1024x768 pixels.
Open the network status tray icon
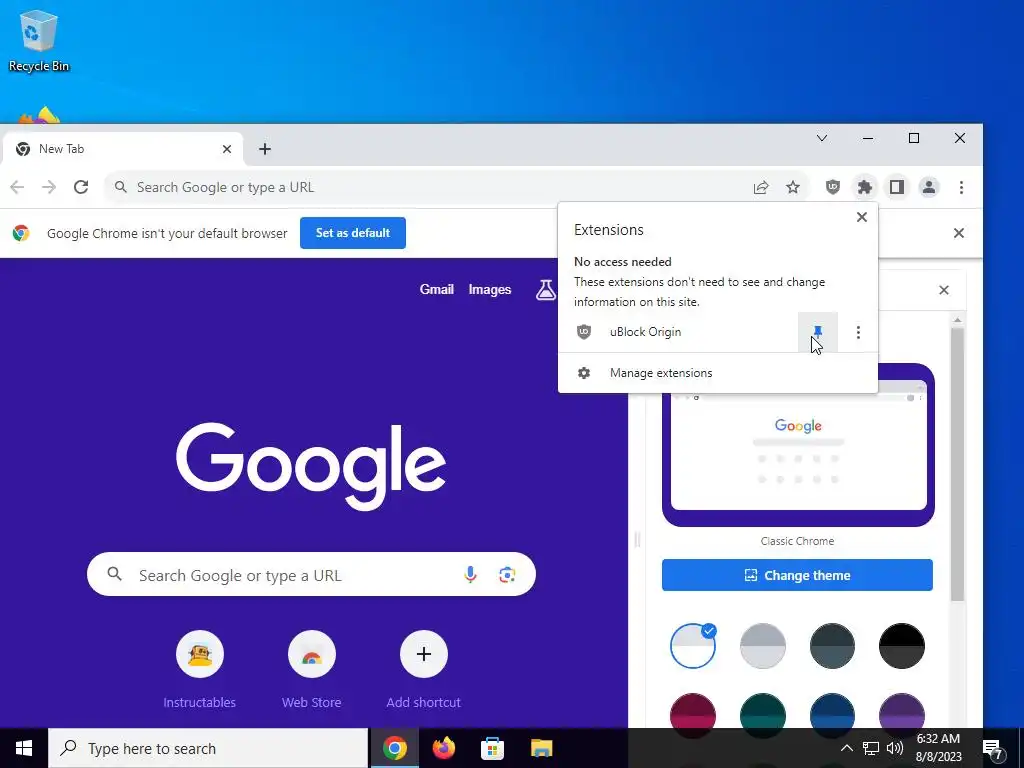tap(871, 748)
